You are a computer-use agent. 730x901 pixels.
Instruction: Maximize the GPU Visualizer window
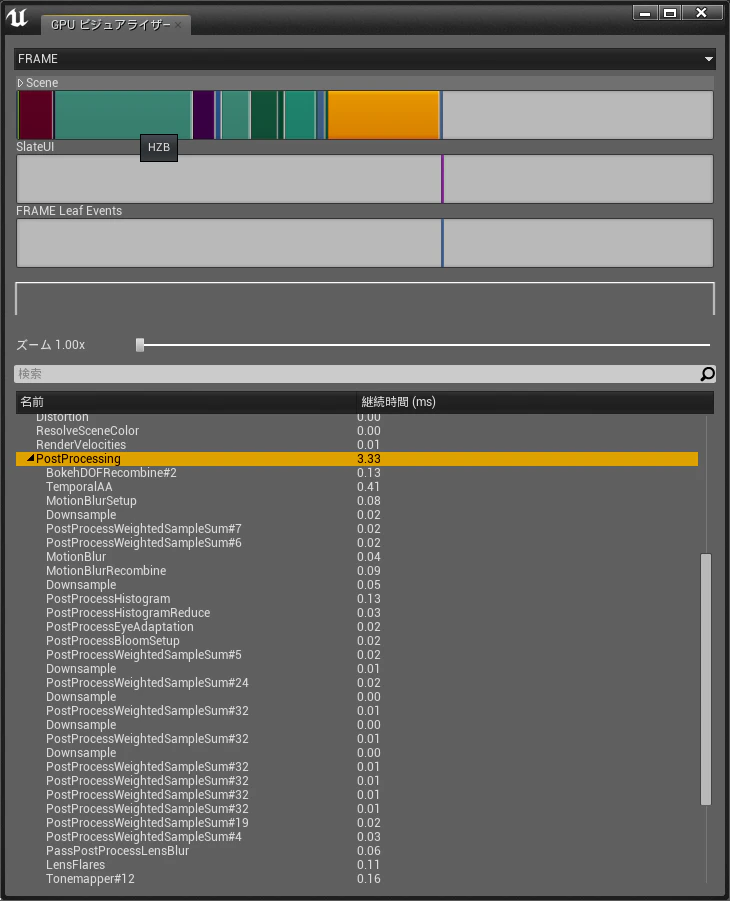coord(670,13)
